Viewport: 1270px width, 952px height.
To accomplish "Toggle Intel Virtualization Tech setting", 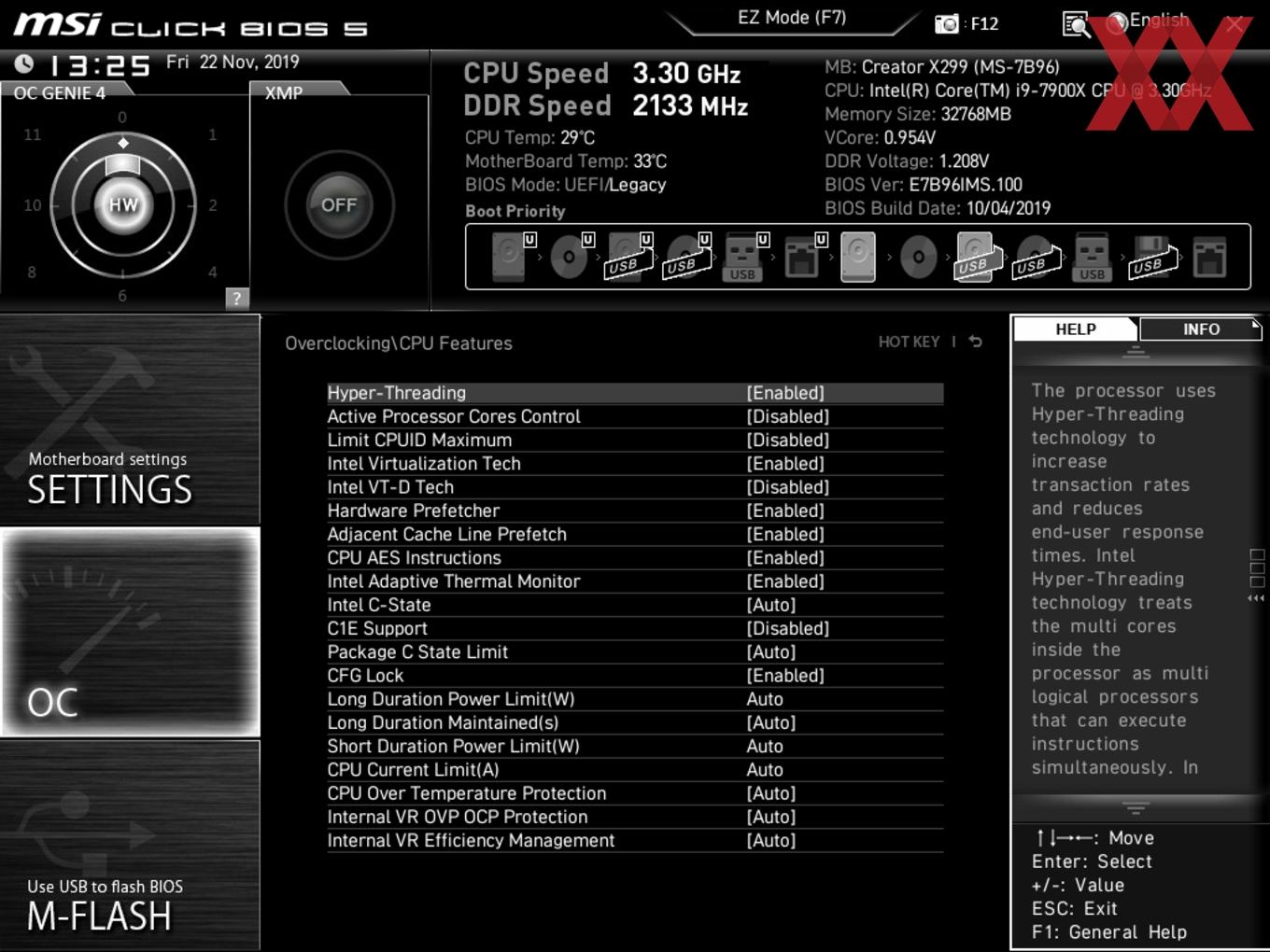I will 635,464.
